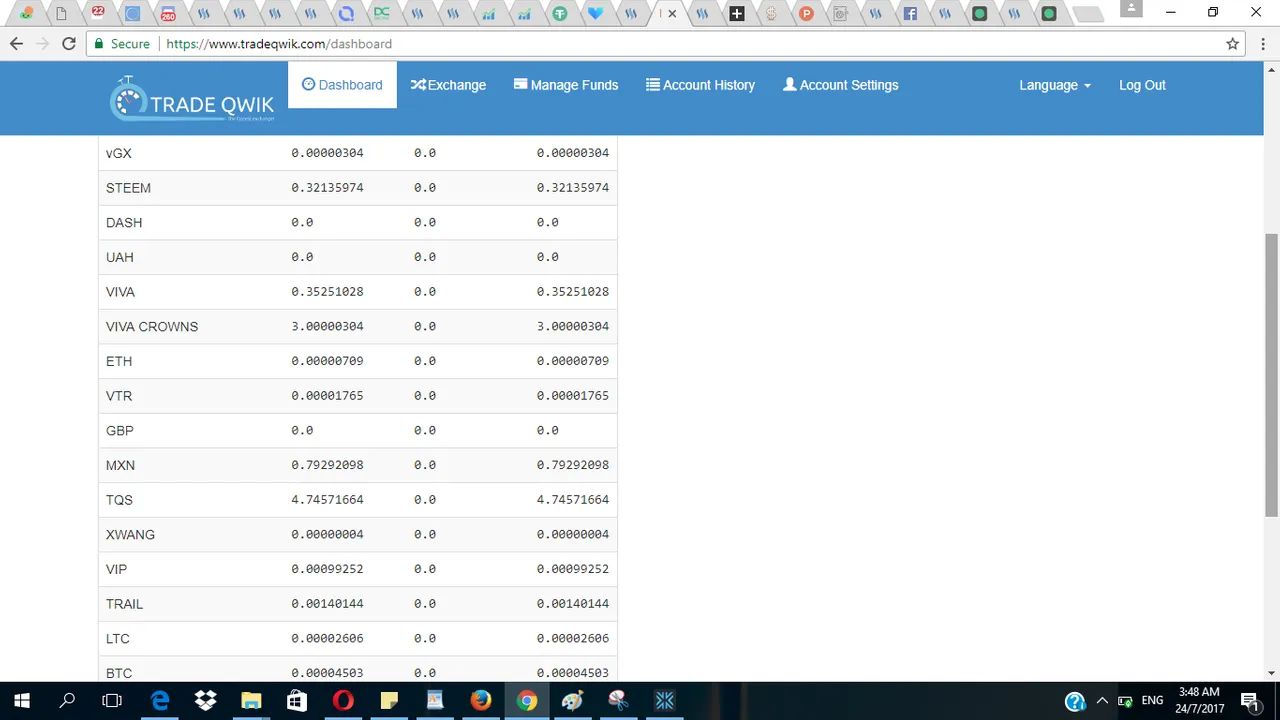Screen dimensions: 1280x720
Task: Go to Manage Funds
Action: [566, 85]
